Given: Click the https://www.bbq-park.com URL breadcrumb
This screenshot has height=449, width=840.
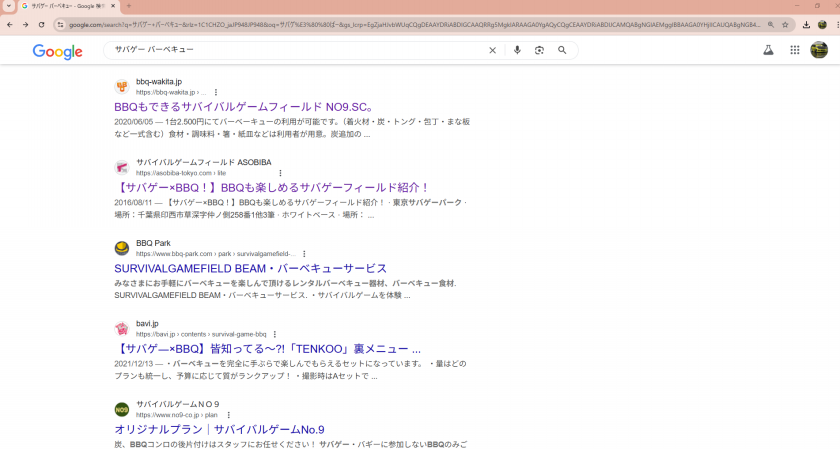Looking at the screenshot, I should coord(216,254).
